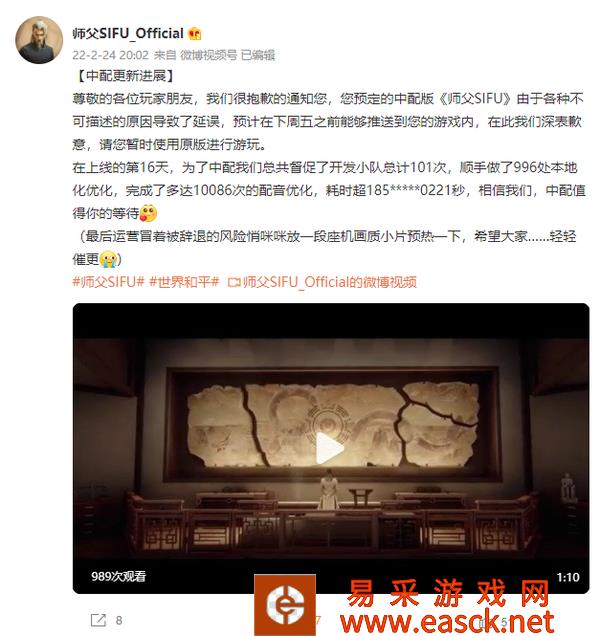This screenshot has height=636, width=600.
Task: Click the 989次观看 view count
Action: 118,576
